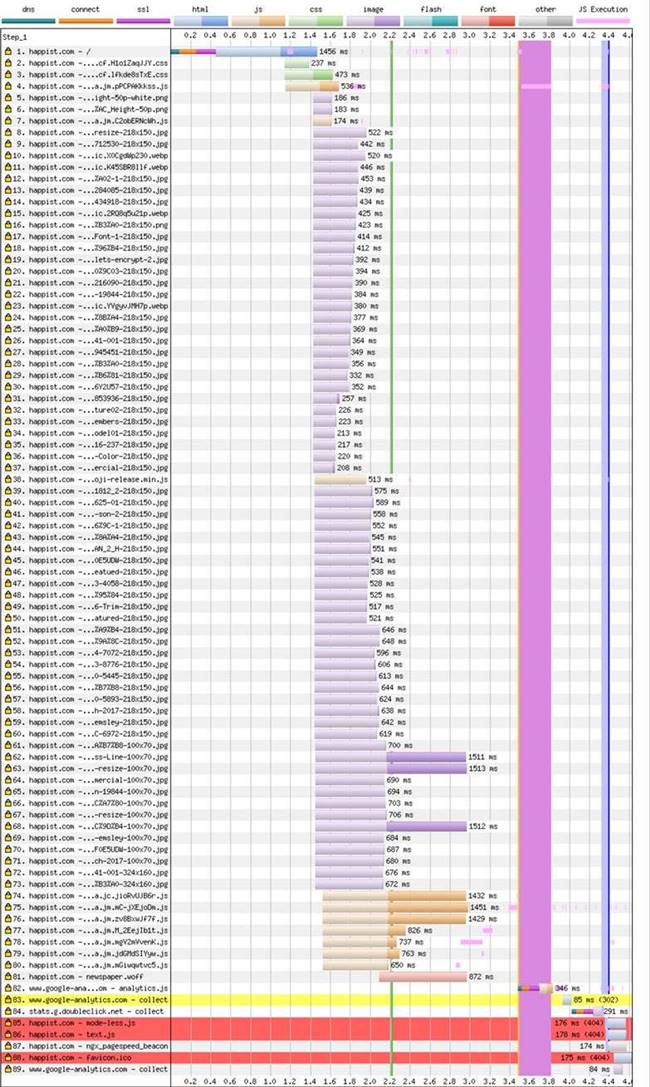Click the lock icon on row 81 newspaper.woff
The width and height of the screenshot is (650, 1087).
coord(8,976)
